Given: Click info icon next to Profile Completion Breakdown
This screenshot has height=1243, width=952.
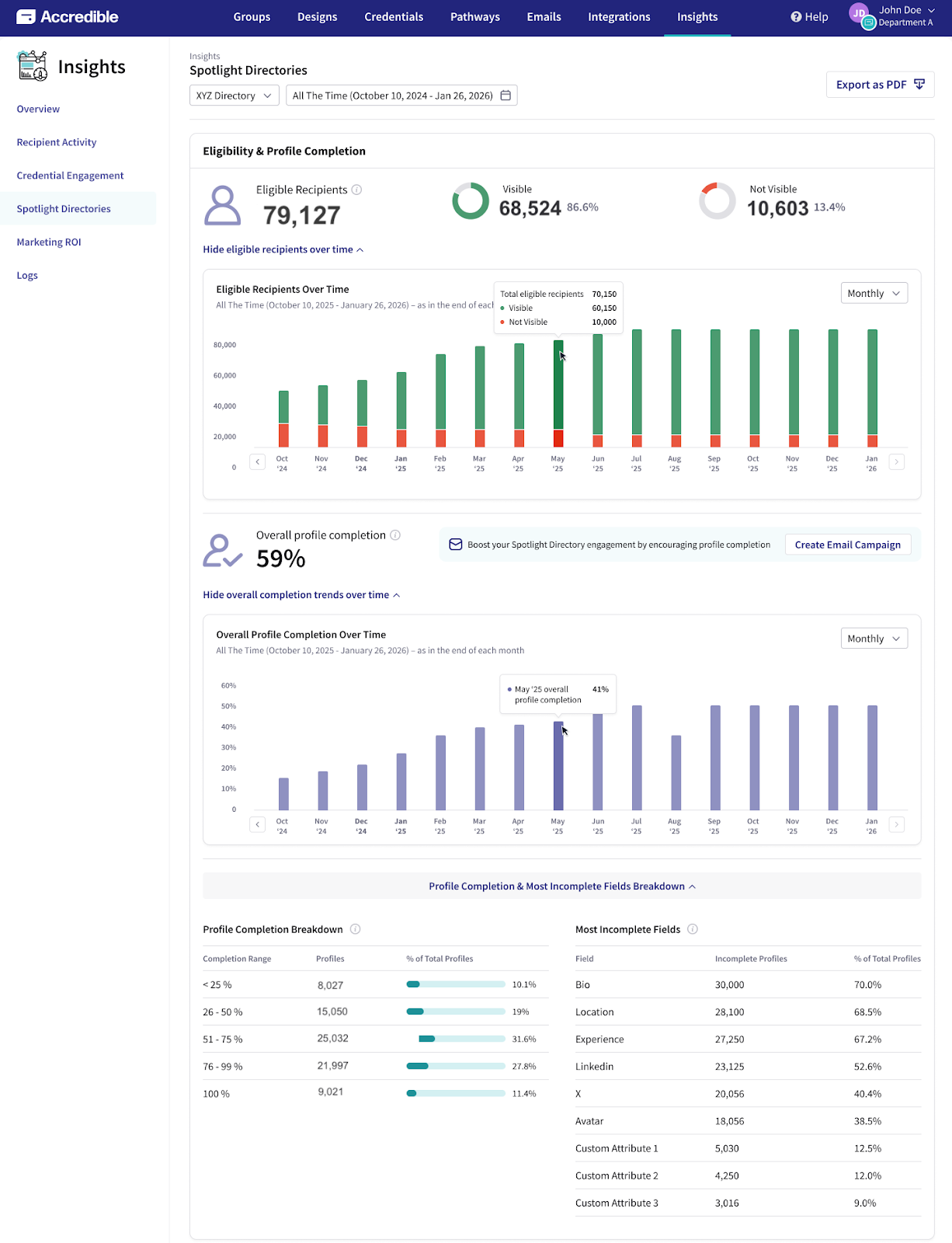Looking at the screenshot, I should (356, 929).
